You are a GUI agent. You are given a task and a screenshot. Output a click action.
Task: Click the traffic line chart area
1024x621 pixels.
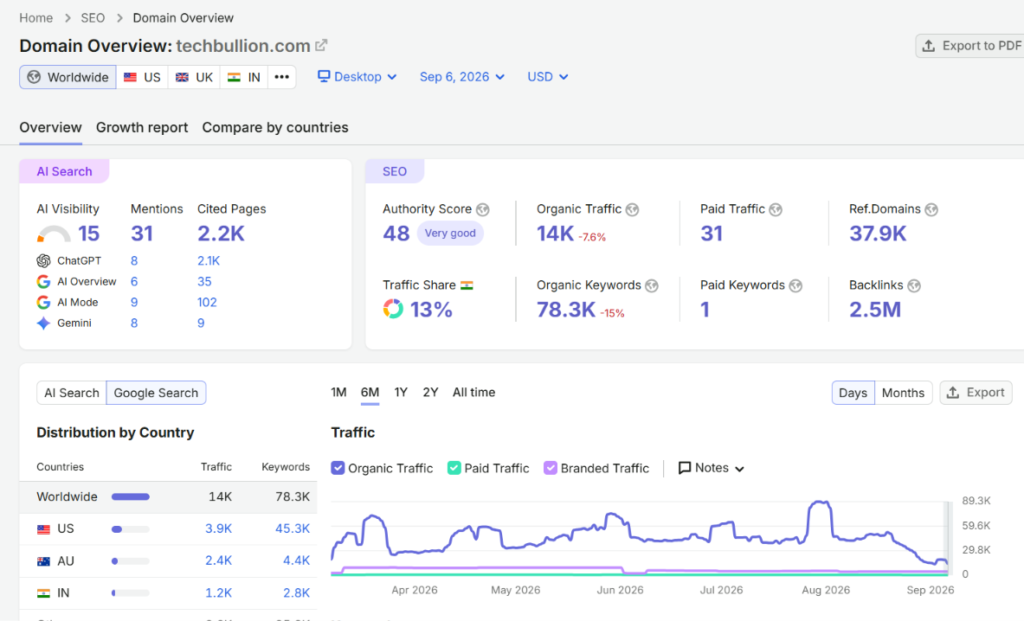coord(640,539)
